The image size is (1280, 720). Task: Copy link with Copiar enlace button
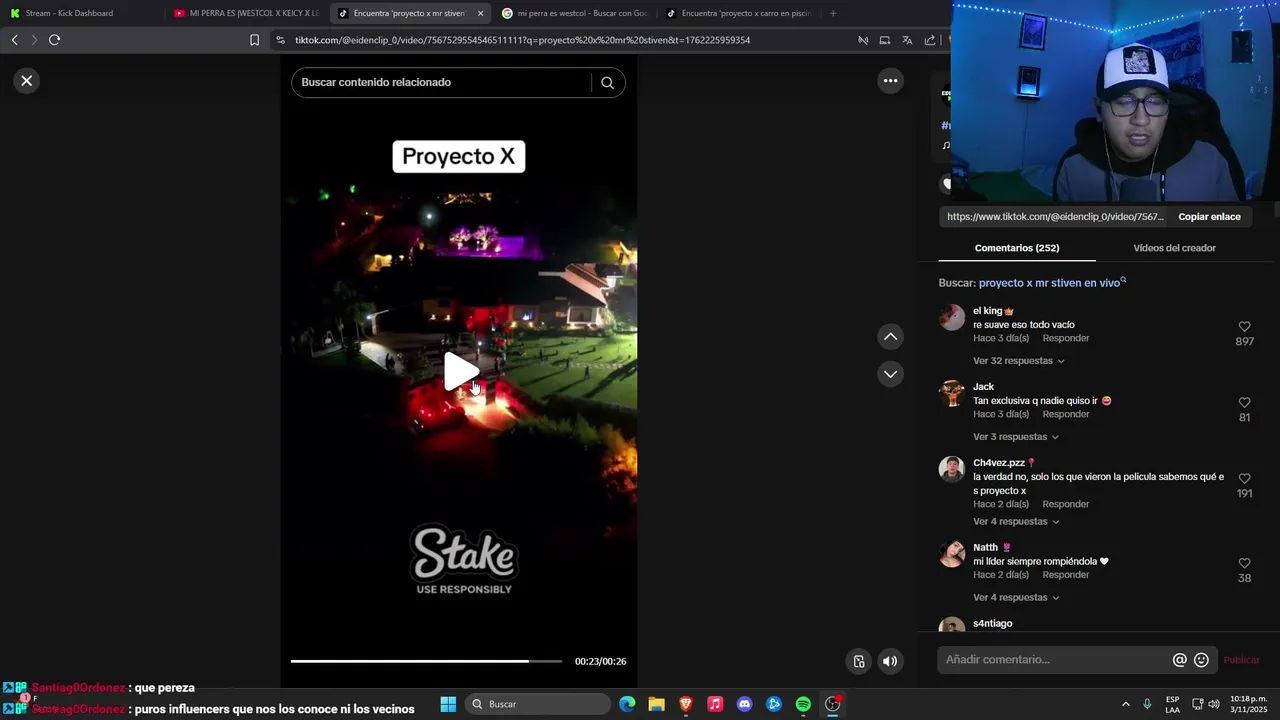pyautogui.click(x=1209, y=217)
